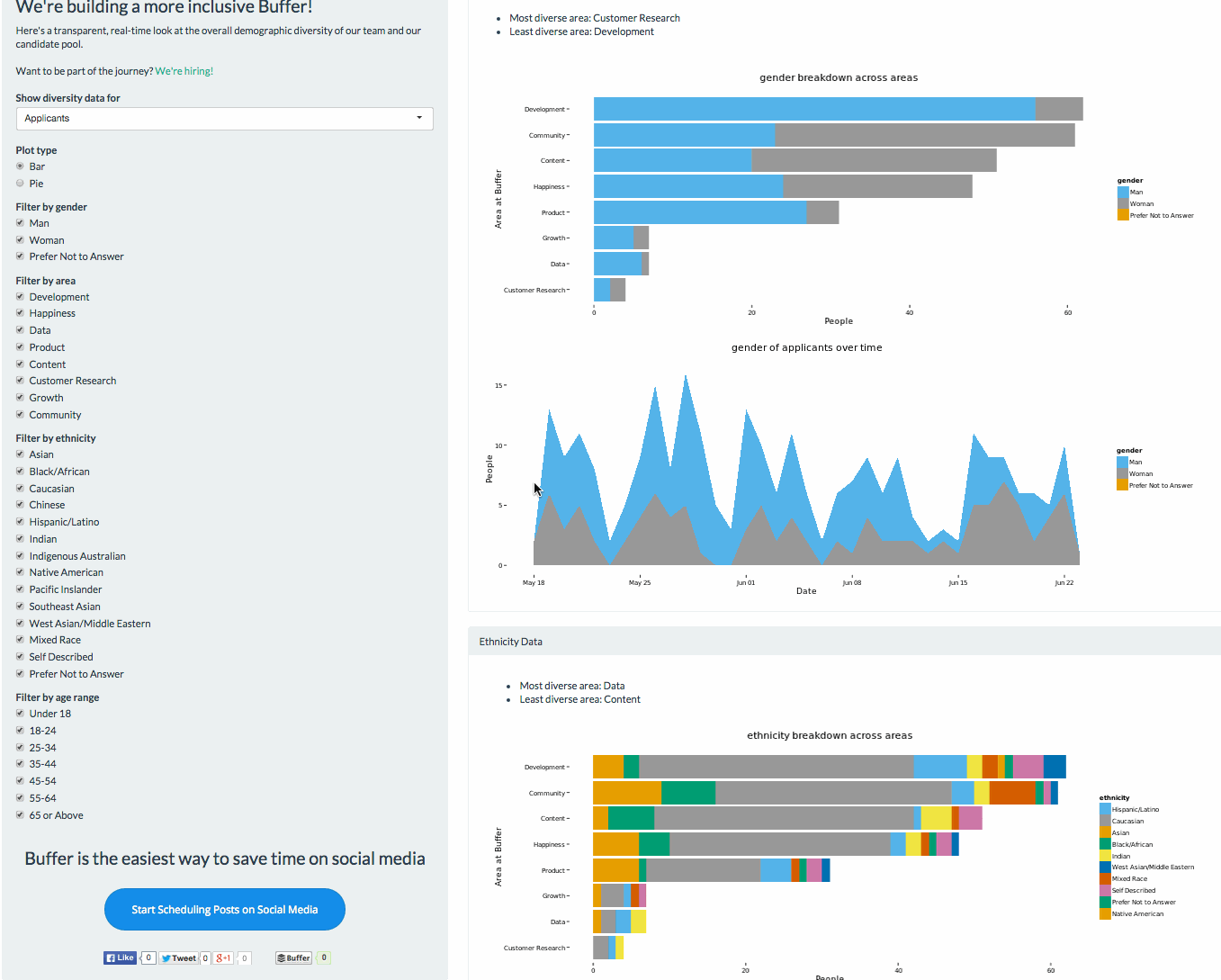Toggle the Indigenous Australian checkbox
1221x980 pixels.
[20, 556]
